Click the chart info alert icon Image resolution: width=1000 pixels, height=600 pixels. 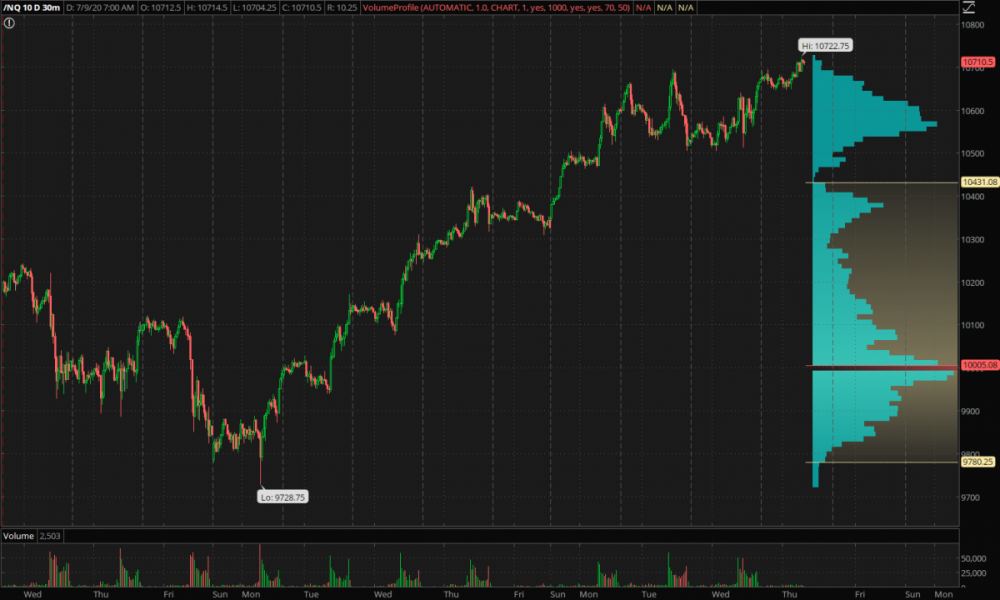point(9,22)
